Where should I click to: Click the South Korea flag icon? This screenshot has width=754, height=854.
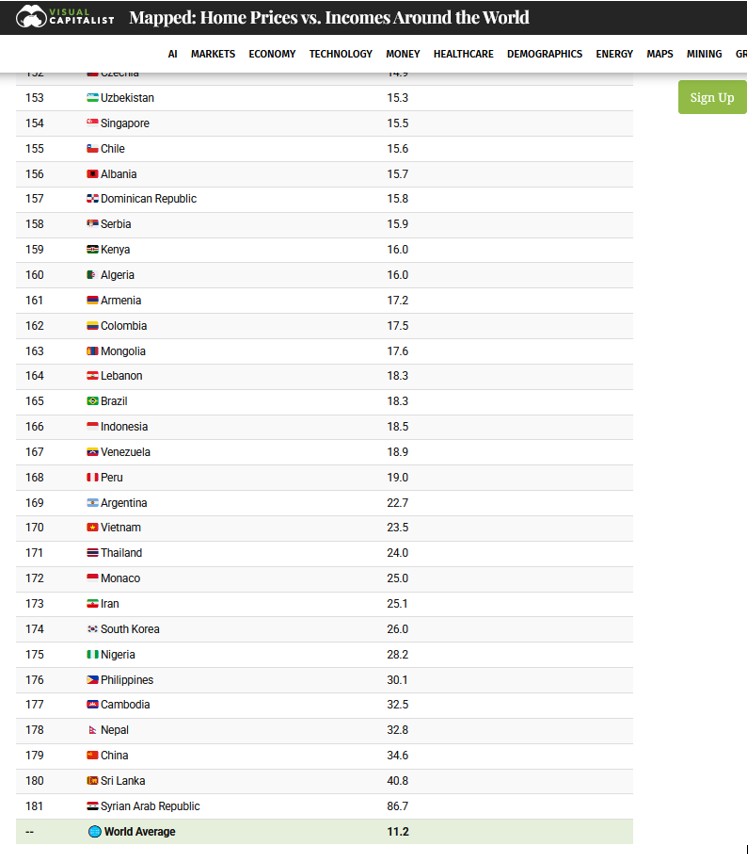coord(93,629)
